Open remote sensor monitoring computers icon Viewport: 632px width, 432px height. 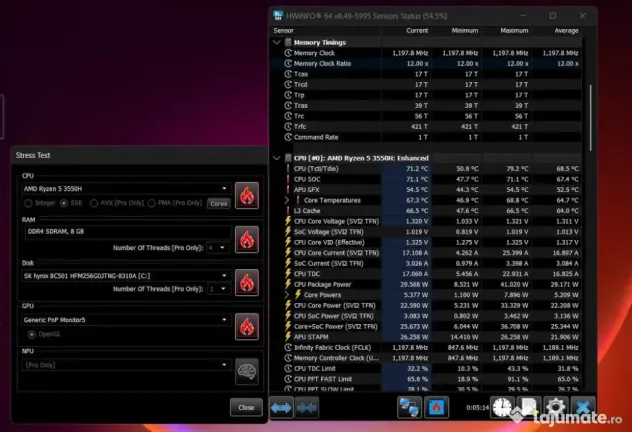tap(410, 407)
